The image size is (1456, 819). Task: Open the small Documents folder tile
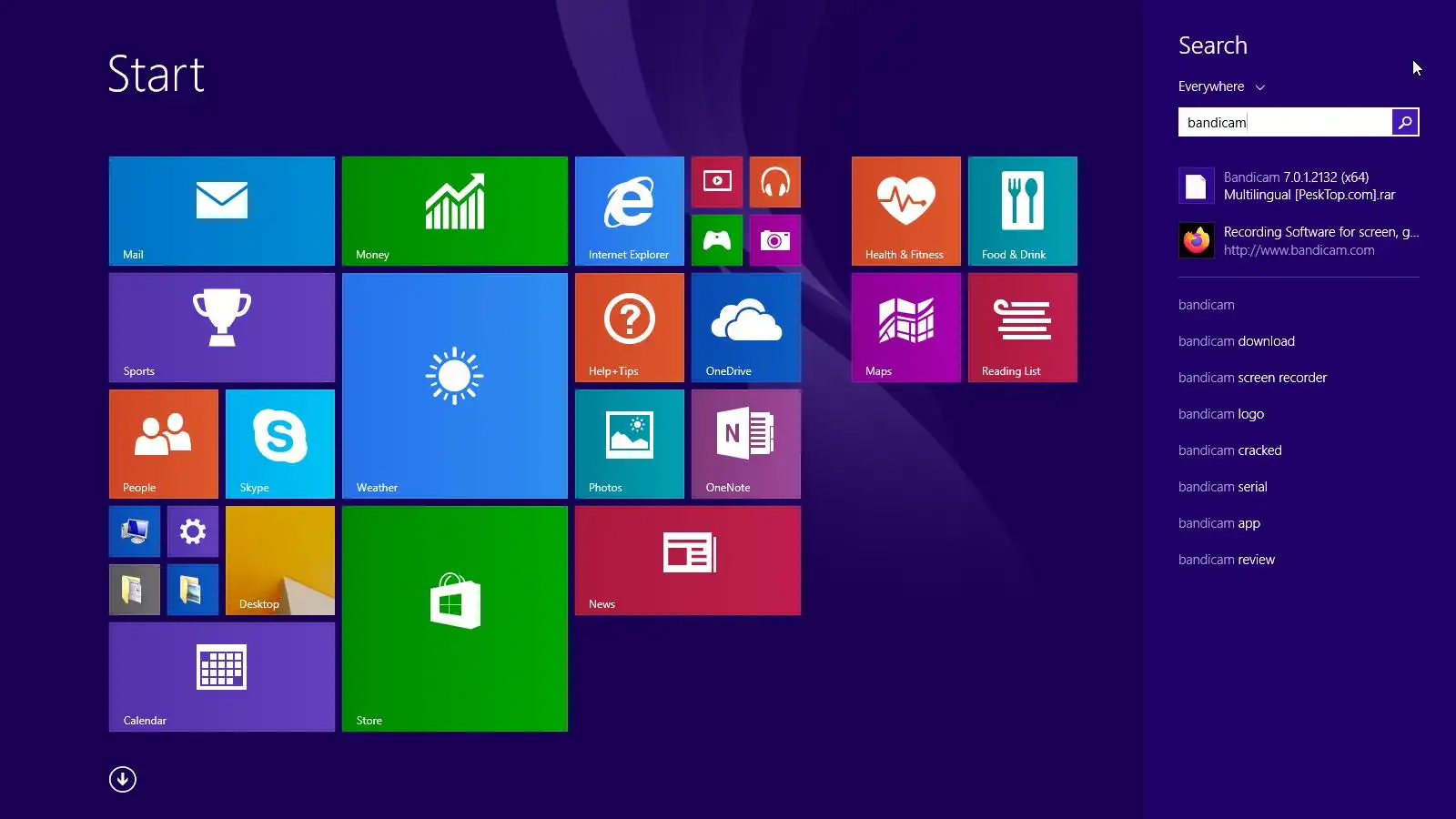pos(135,590)
